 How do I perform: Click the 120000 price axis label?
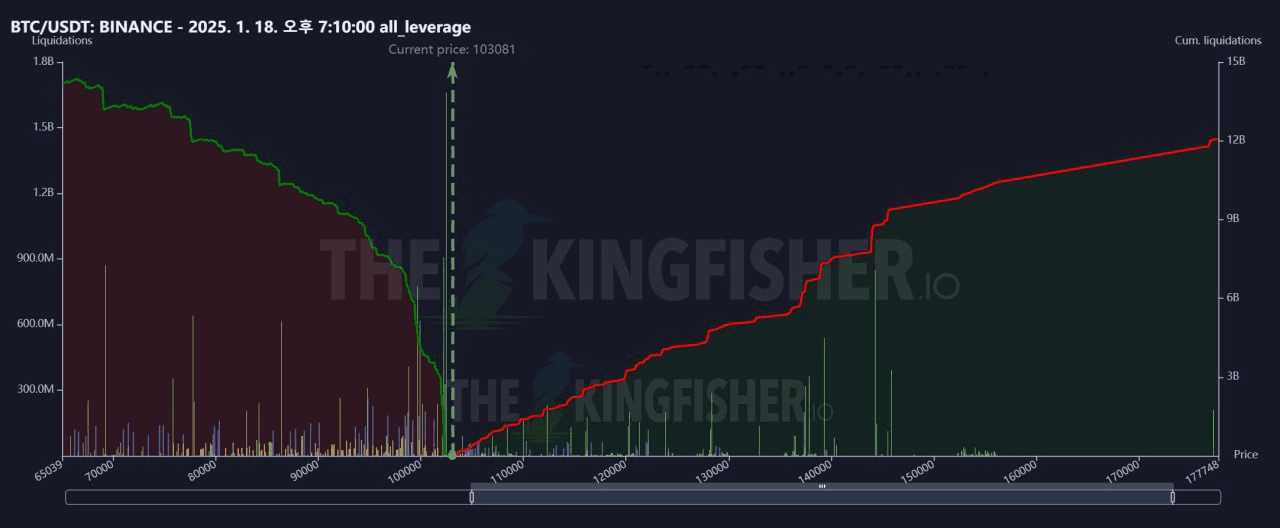(x=610, y=470)
